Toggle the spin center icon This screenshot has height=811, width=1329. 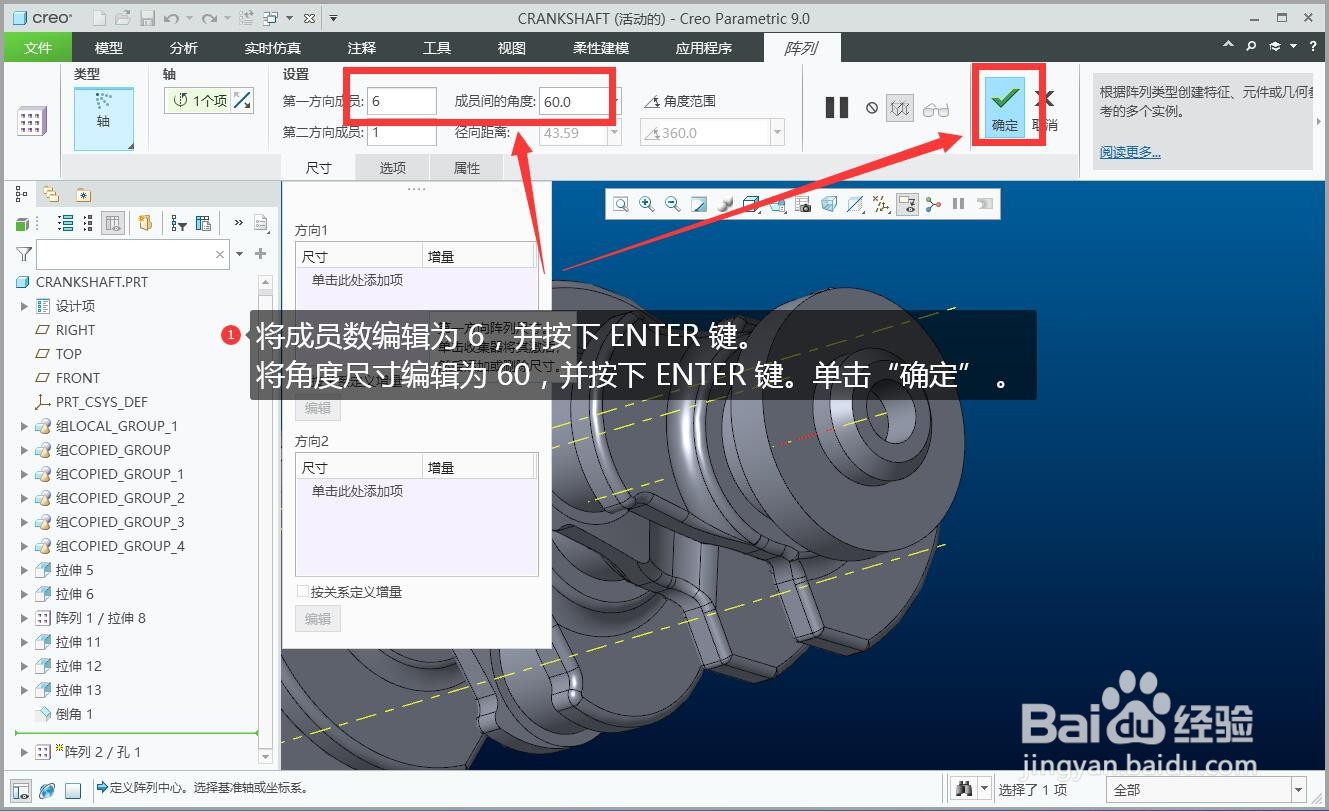(933, 204)
